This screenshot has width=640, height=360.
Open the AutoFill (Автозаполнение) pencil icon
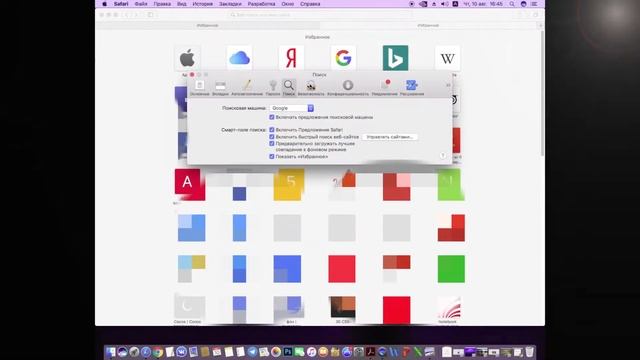(x=247, y=88)
